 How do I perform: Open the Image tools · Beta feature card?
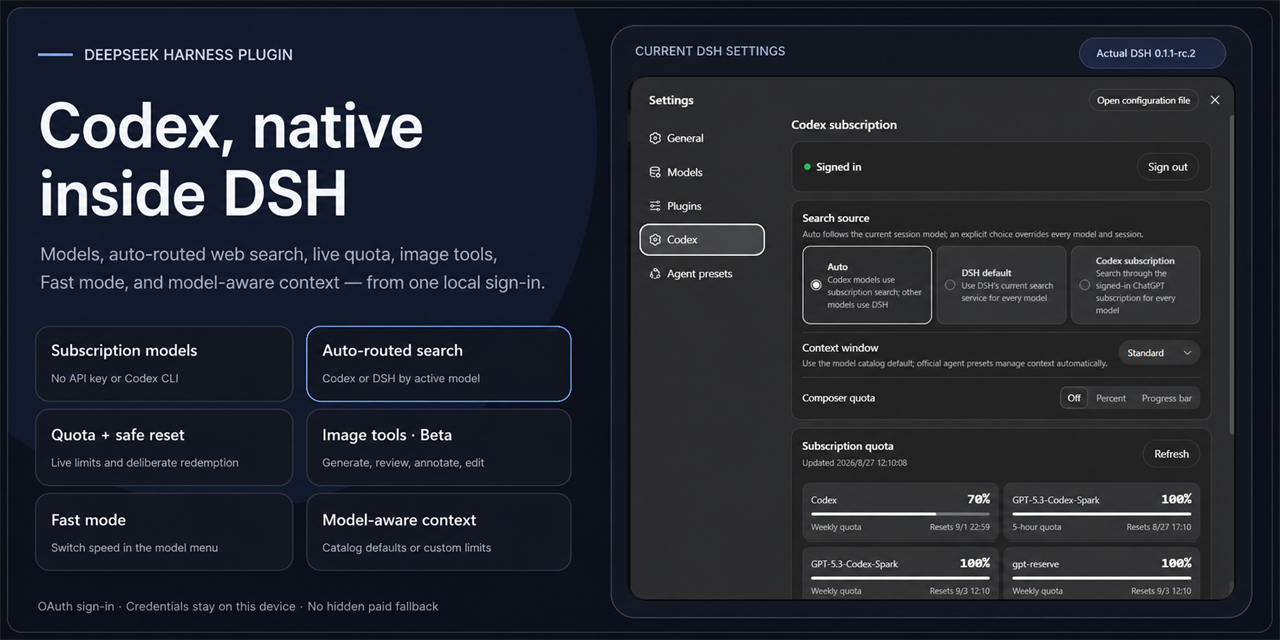point(439,447)
